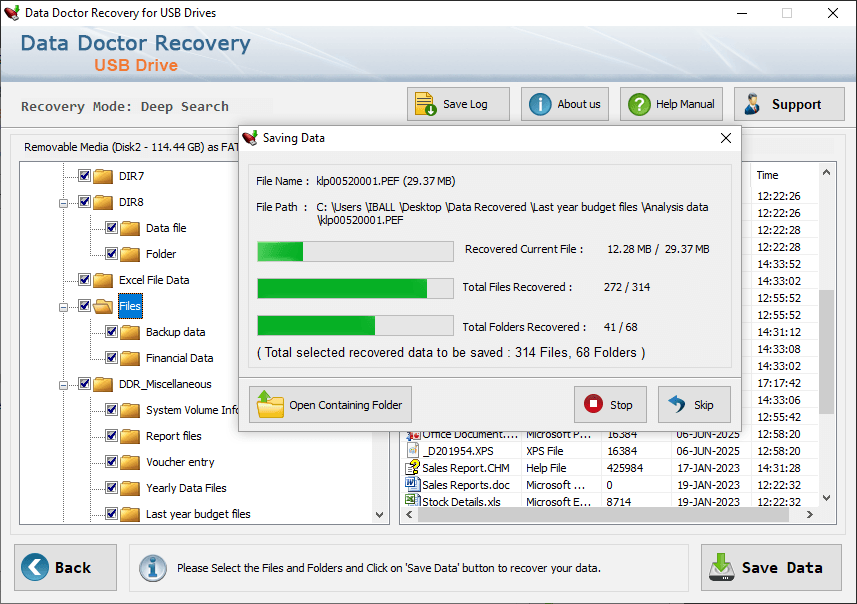Click the Sales Reports.doc Word icon

point(412,484)
